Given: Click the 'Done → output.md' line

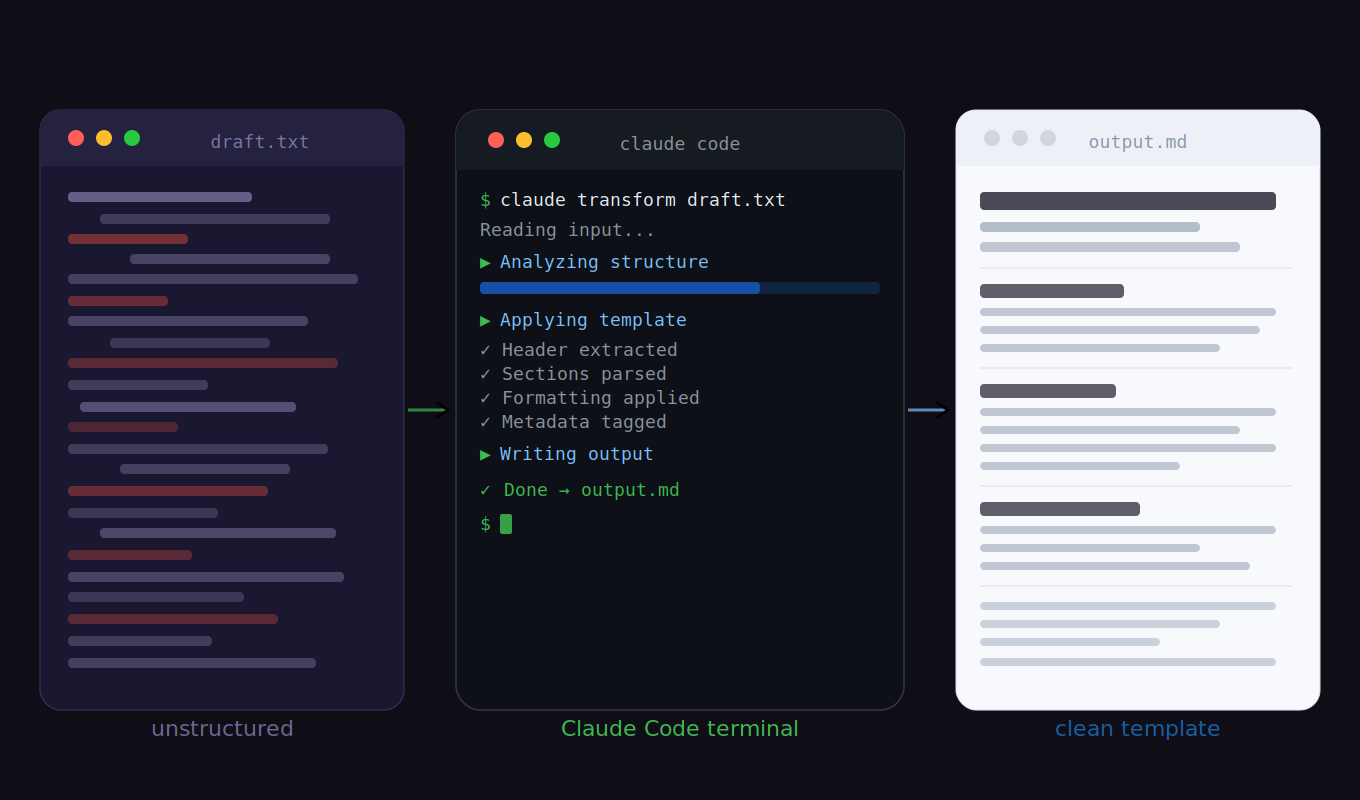Looking at the screenshot, I should click(579, 490).
